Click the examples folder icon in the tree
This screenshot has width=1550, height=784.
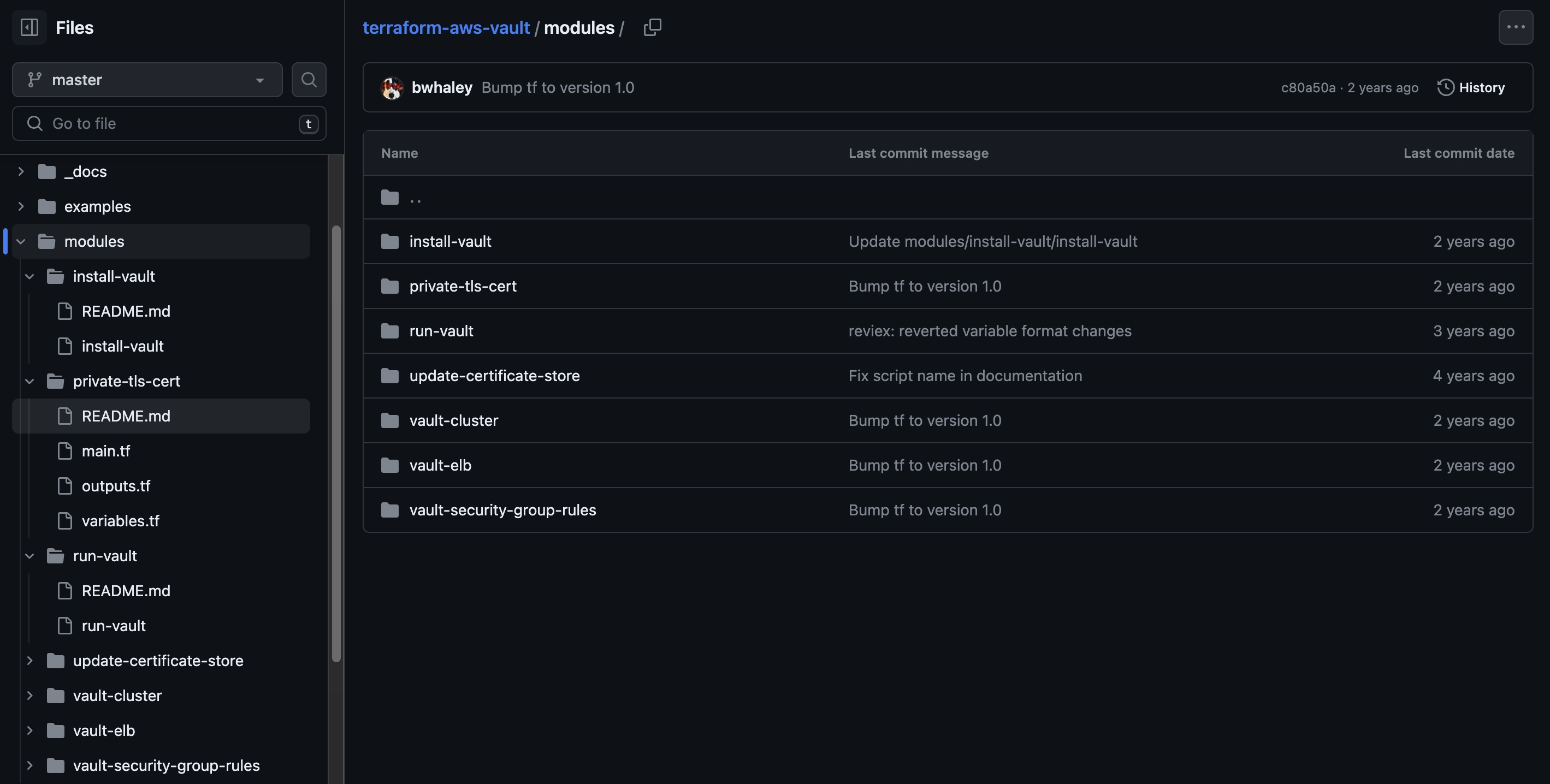coord(47,206)
